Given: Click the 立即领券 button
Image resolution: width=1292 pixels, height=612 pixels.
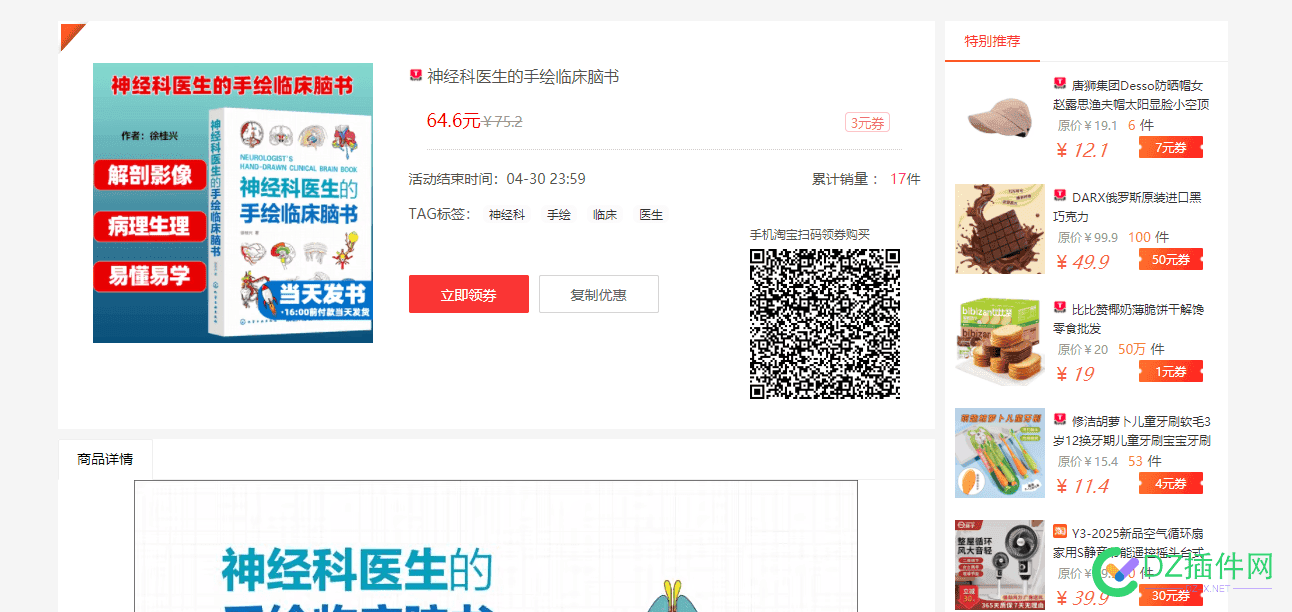Looking at the screenshot, I should pos(469,294).
